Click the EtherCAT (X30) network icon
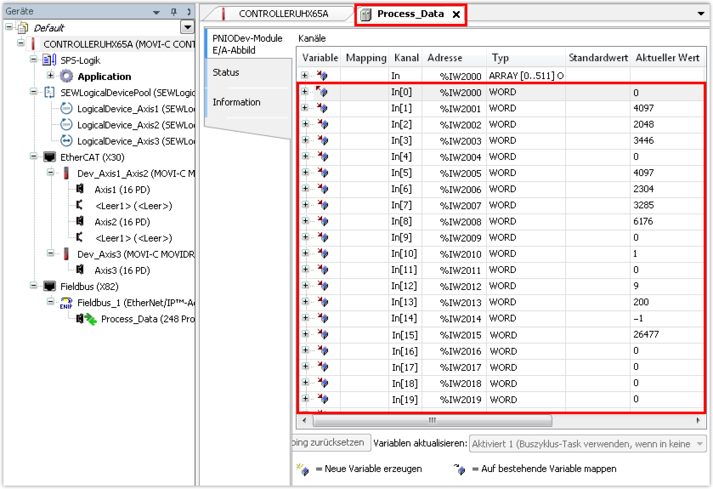 point(50,157)
